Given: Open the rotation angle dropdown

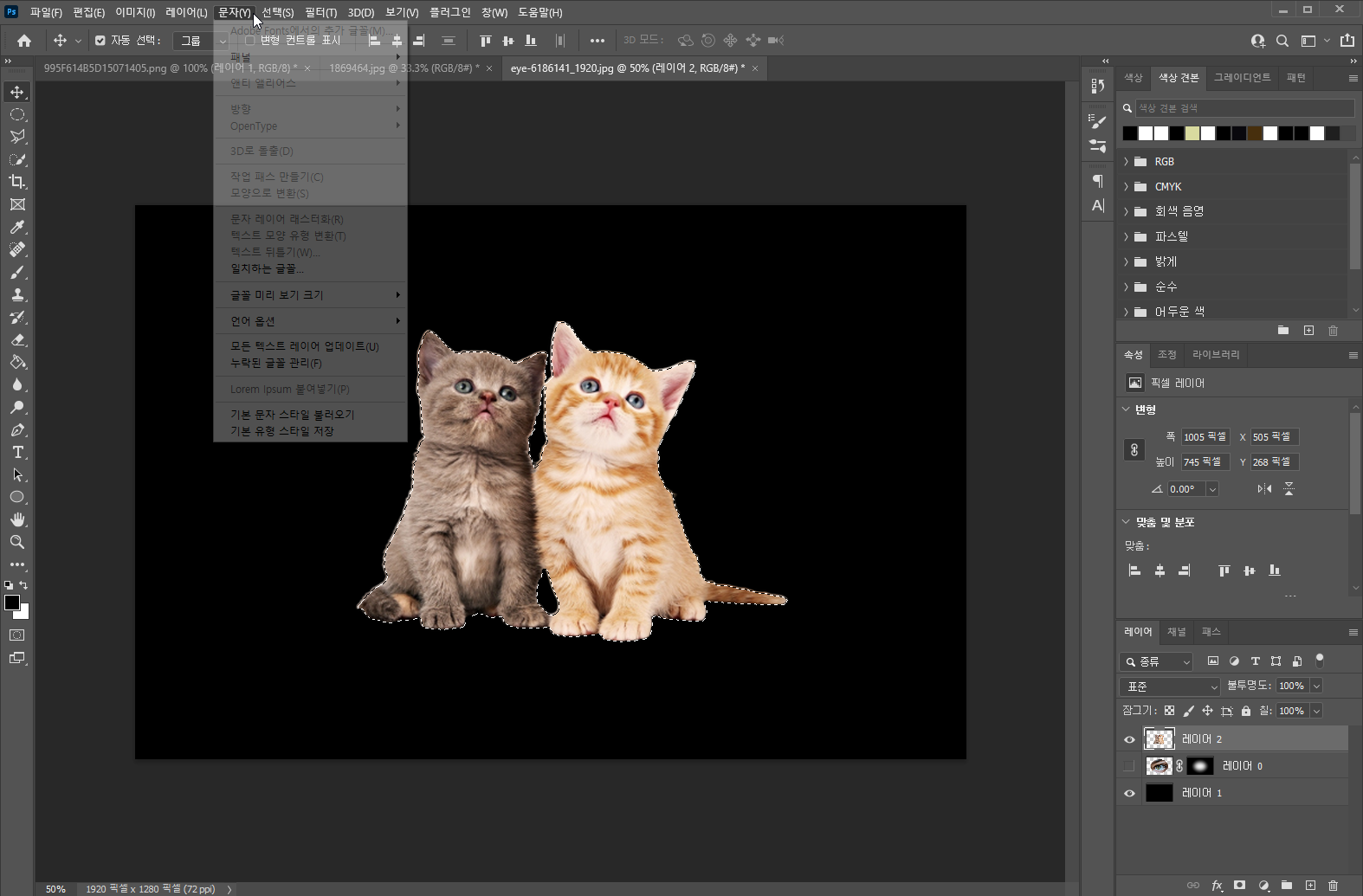Looking at the screenshot, I should pyautogui.click(x=1212, y=489).
